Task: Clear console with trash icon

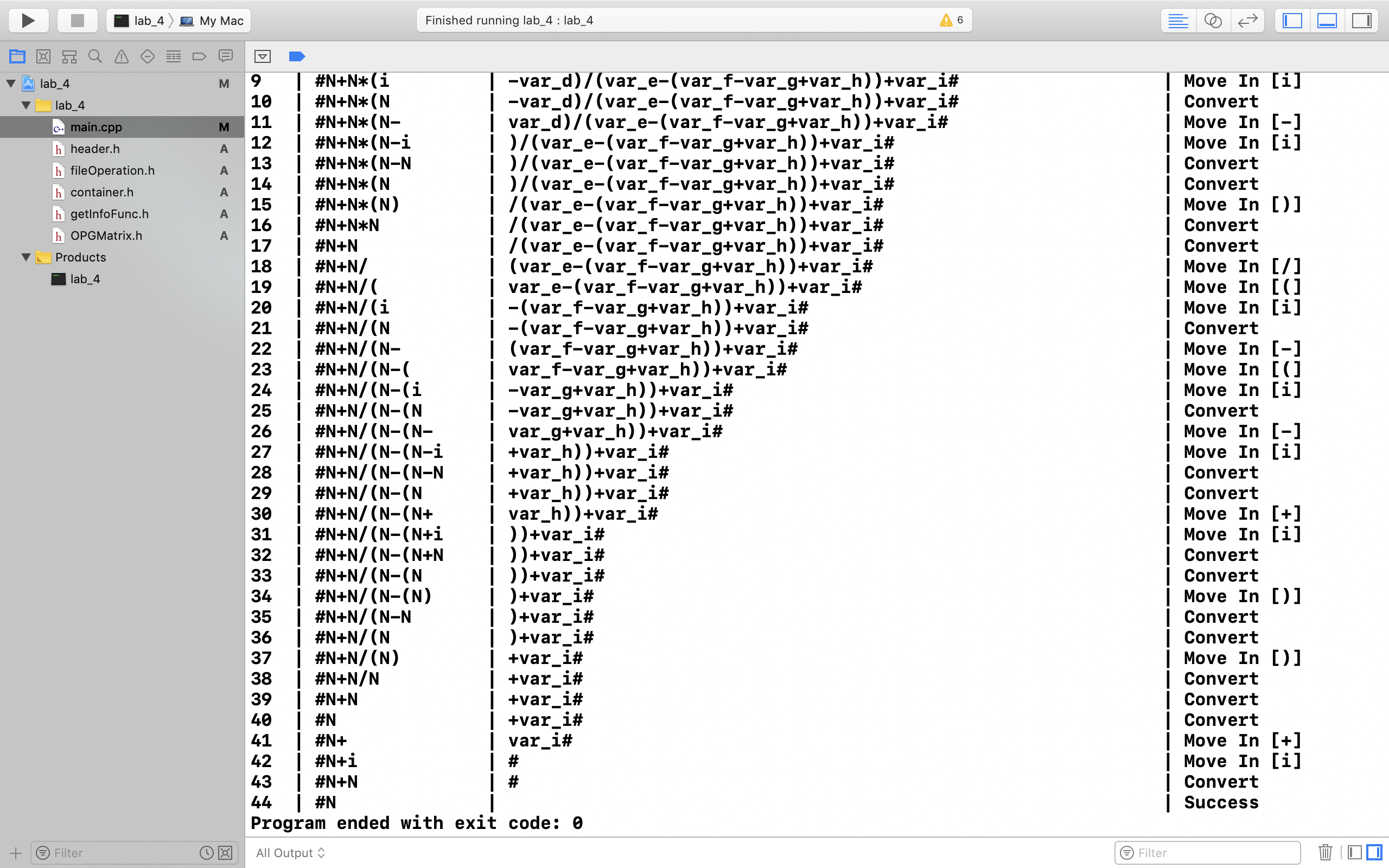Action: click(1325, 852)
